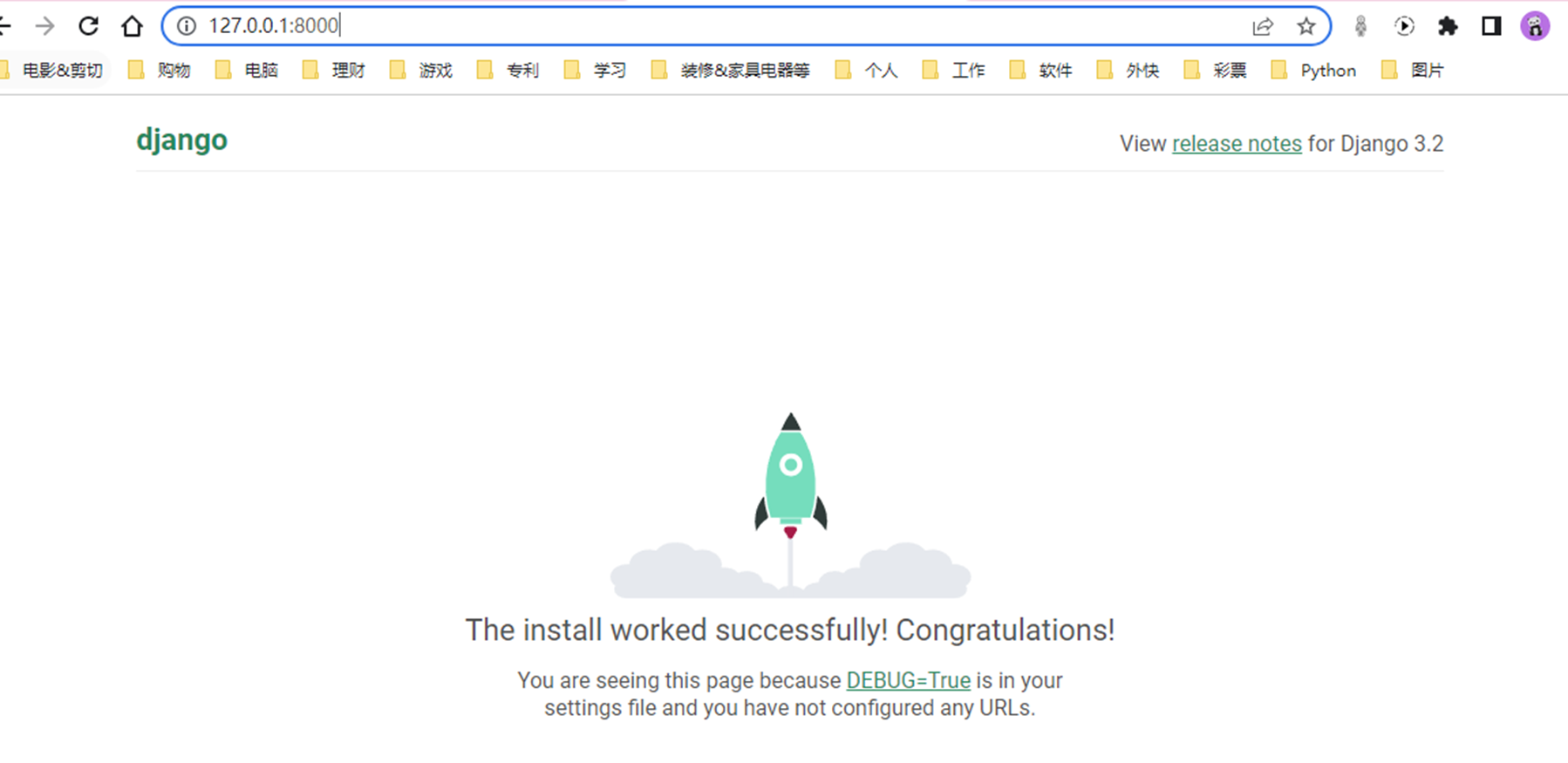Toggle the browser side panel icon

pyautogui.click(x=1491, y=26)
